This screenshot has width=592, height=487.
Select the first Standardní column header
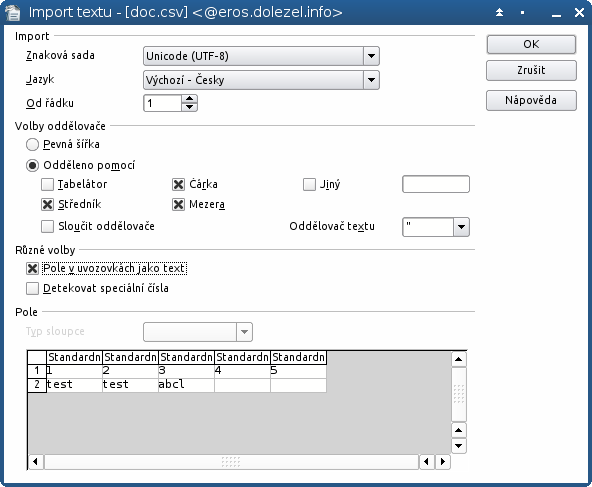click(x=74, y=357)
